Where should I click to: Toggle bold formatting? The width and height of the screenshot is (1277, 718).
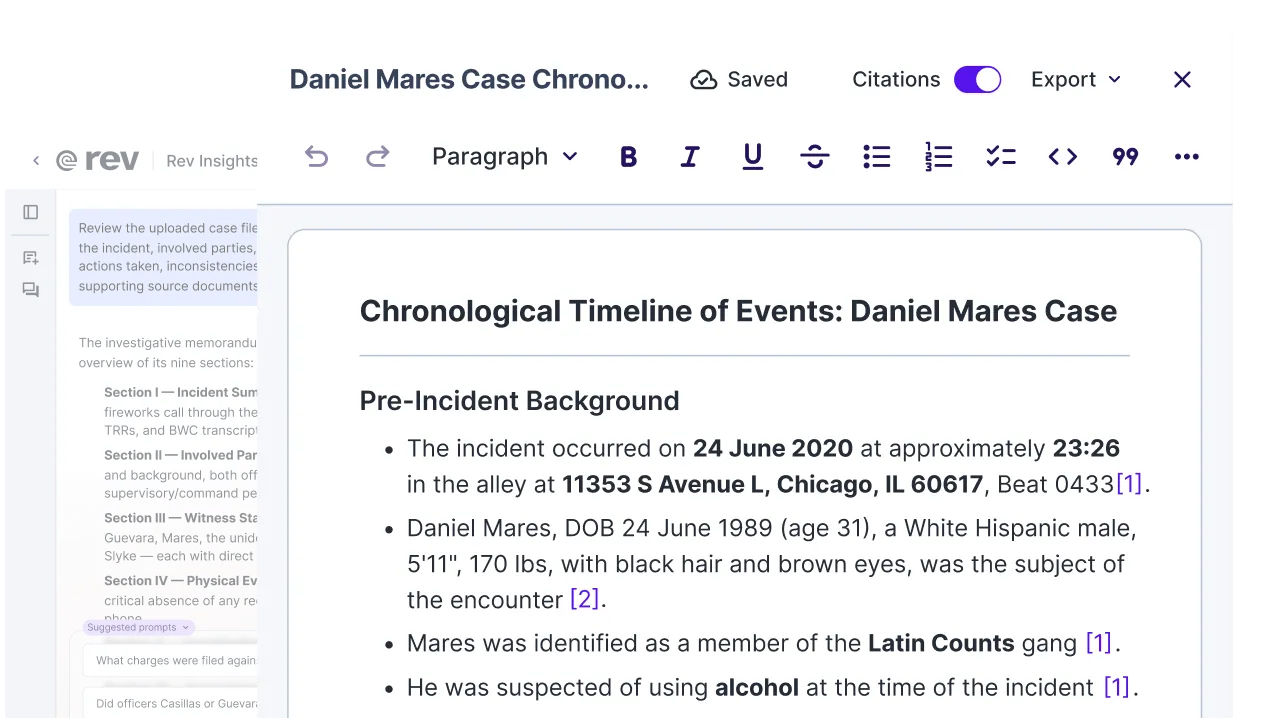click(x=628, y=157)
